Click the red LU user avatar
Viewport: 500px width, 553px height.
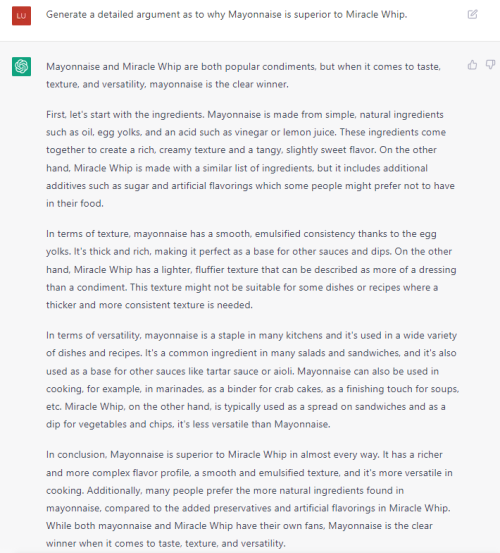(22, 16)
